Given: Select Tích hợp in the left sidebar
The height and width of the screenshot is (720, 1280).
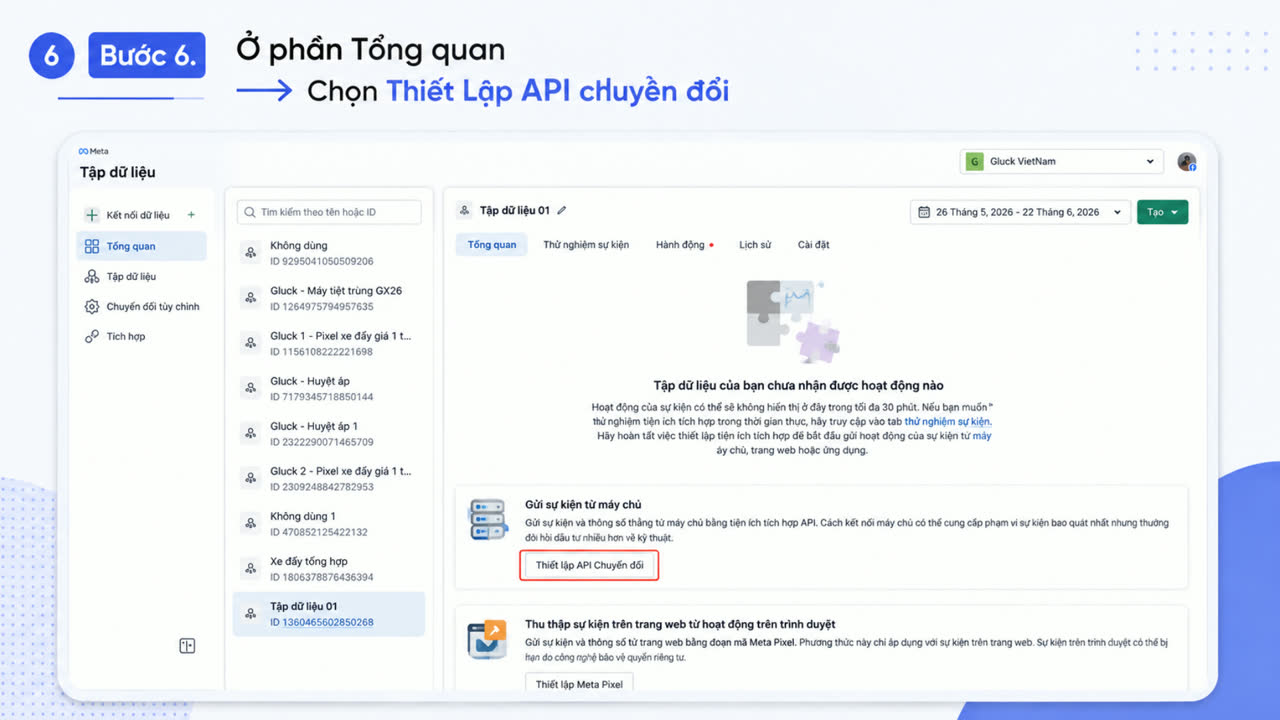Looking at the screenshot, I should pyautogui.click(x=142, y=336).
